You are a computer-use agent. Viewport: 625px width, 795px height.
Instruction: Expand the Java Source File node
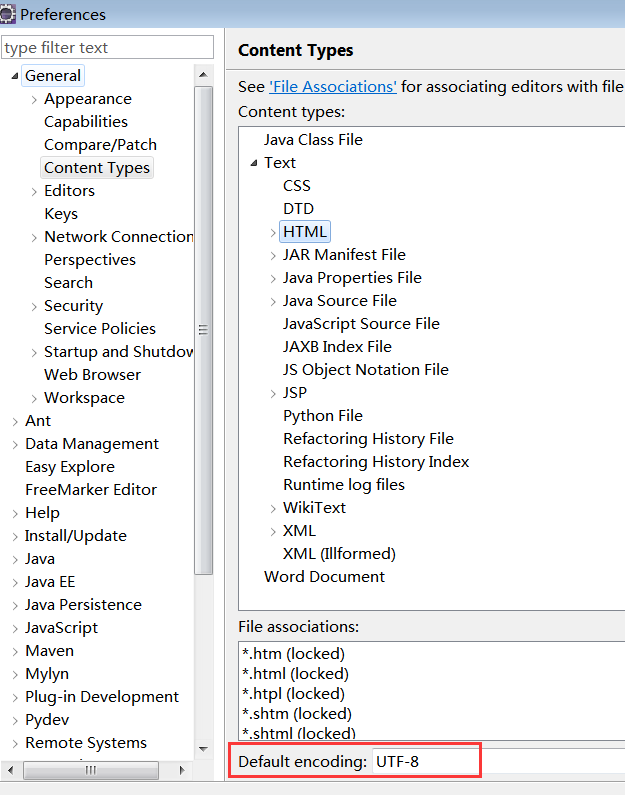pos(273,301)
